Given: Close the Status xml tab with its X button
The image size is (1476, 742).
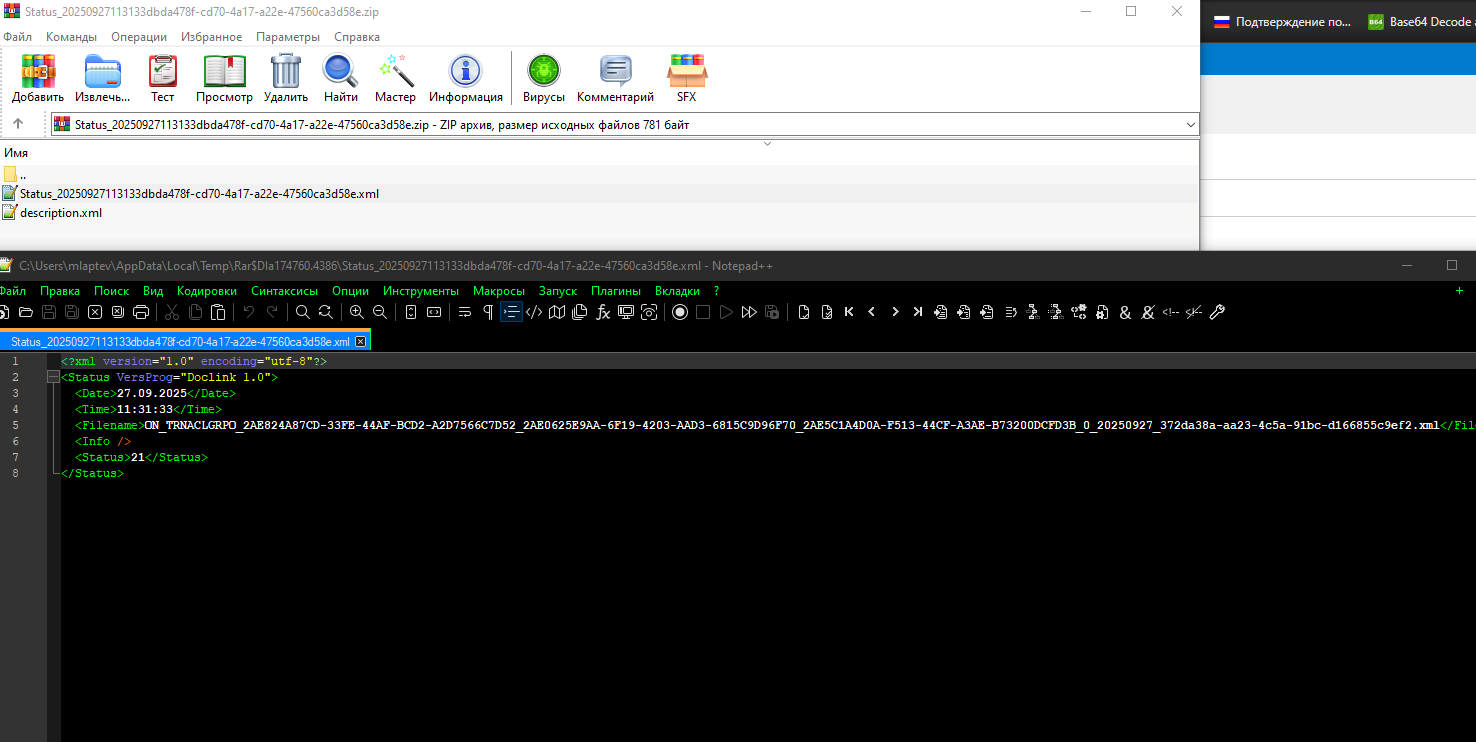Looking at the screenshot, I should [x=361, y=341].
